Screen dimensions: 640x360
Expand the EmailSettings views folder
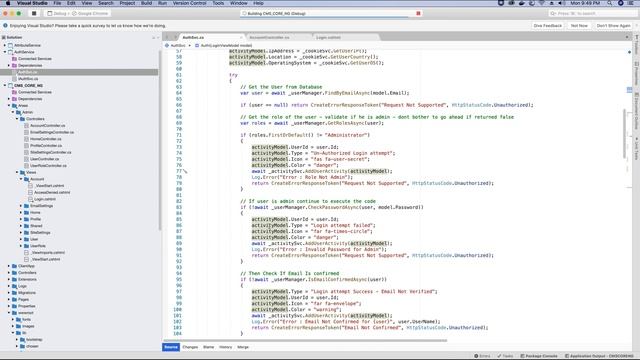[21, 206]
